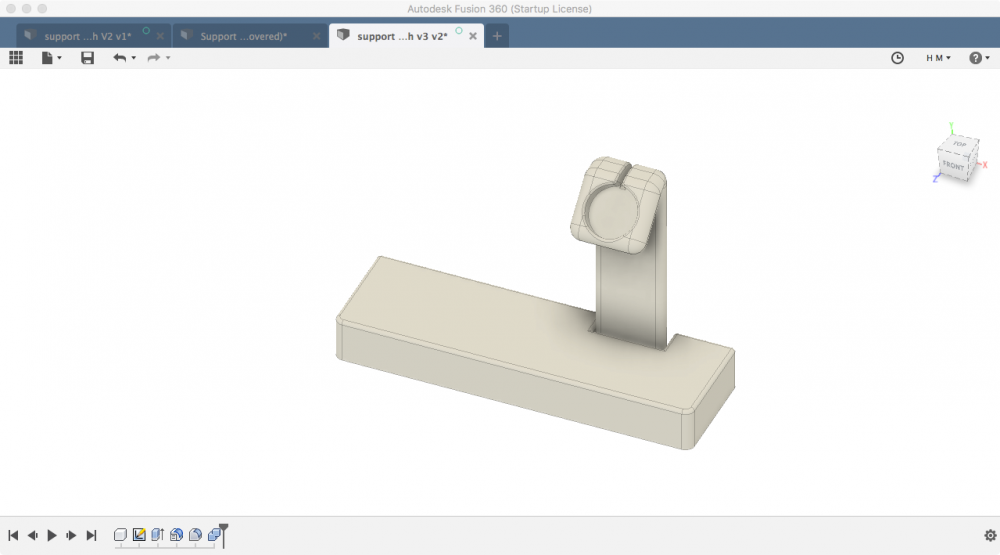Open the Help question mark menu
The height and width of the screenshot is (555, 1000).
[x=979, y=58]
